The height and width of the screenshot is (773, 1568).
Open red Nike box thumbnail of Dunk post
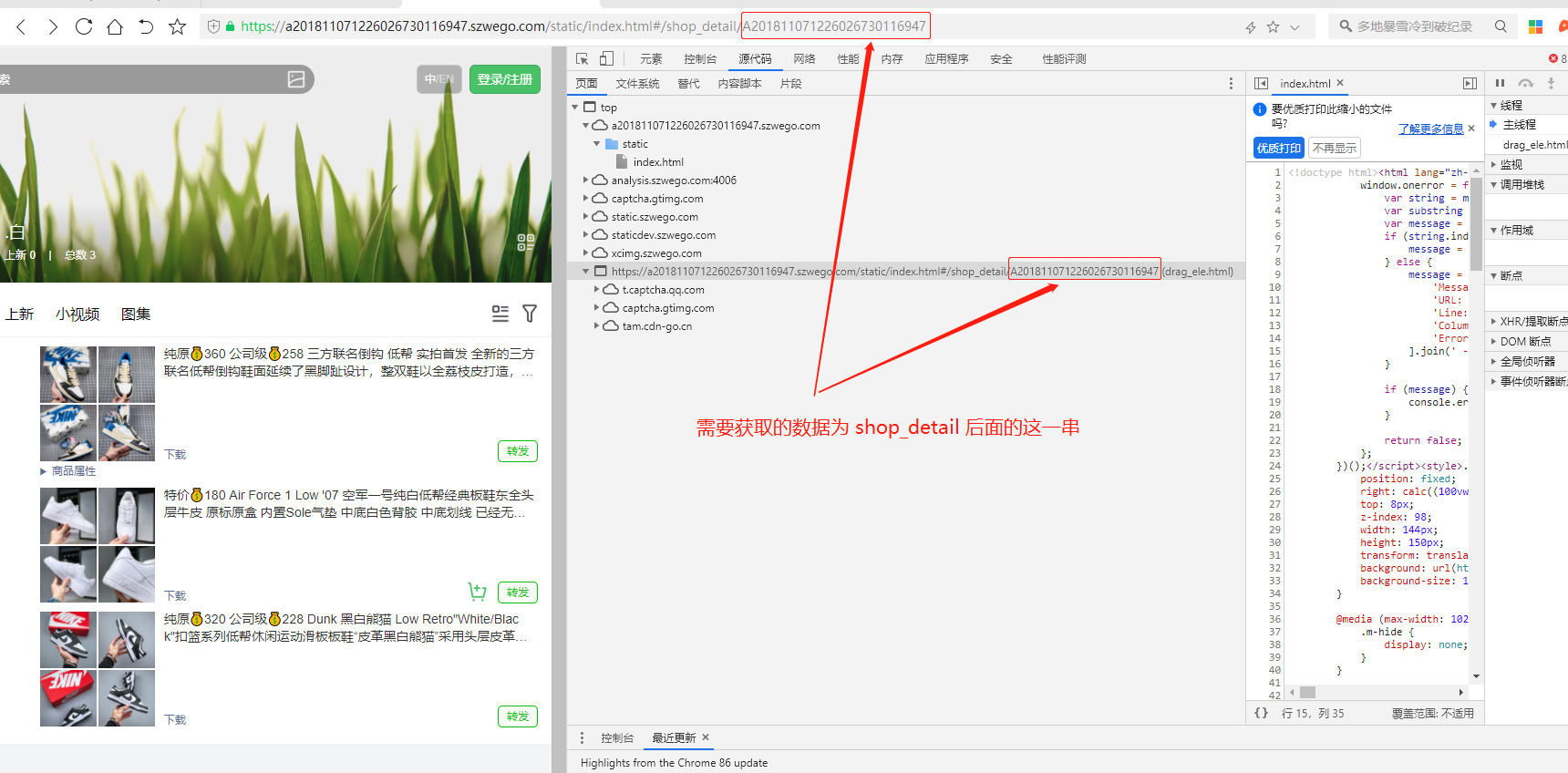tap(68, 698)
